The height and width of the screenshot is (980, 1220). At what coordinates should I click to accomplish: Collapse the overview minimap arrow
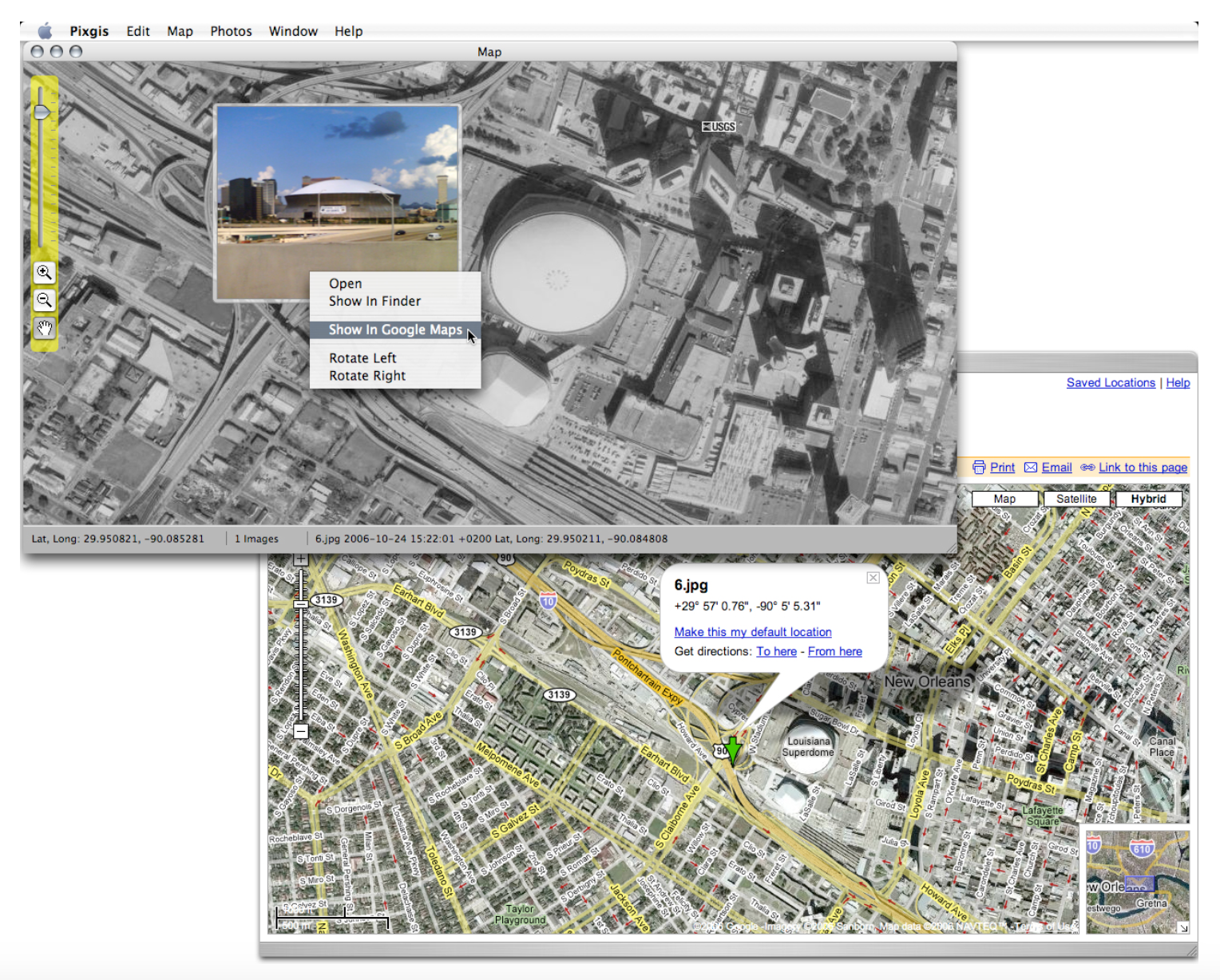[x=1183, y=927]
